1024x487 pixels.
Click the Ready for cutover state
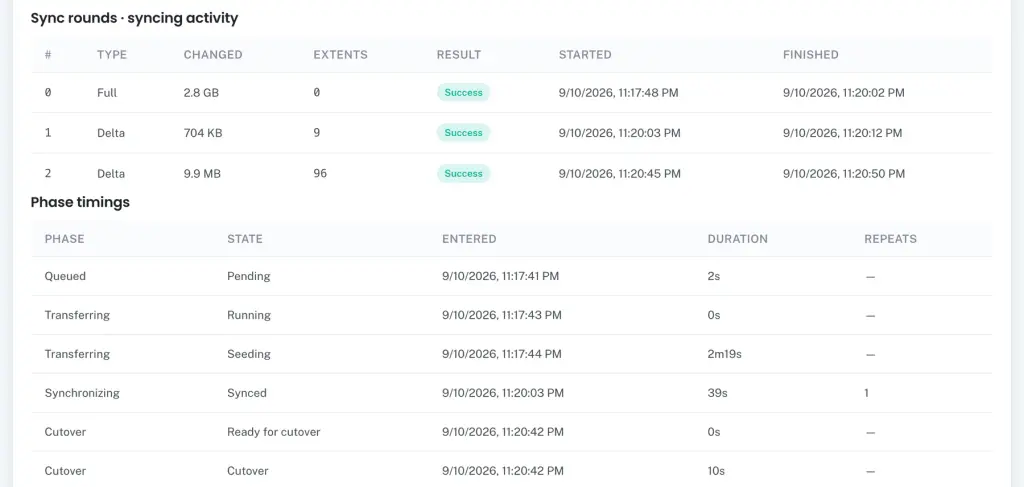pos(274,432)
